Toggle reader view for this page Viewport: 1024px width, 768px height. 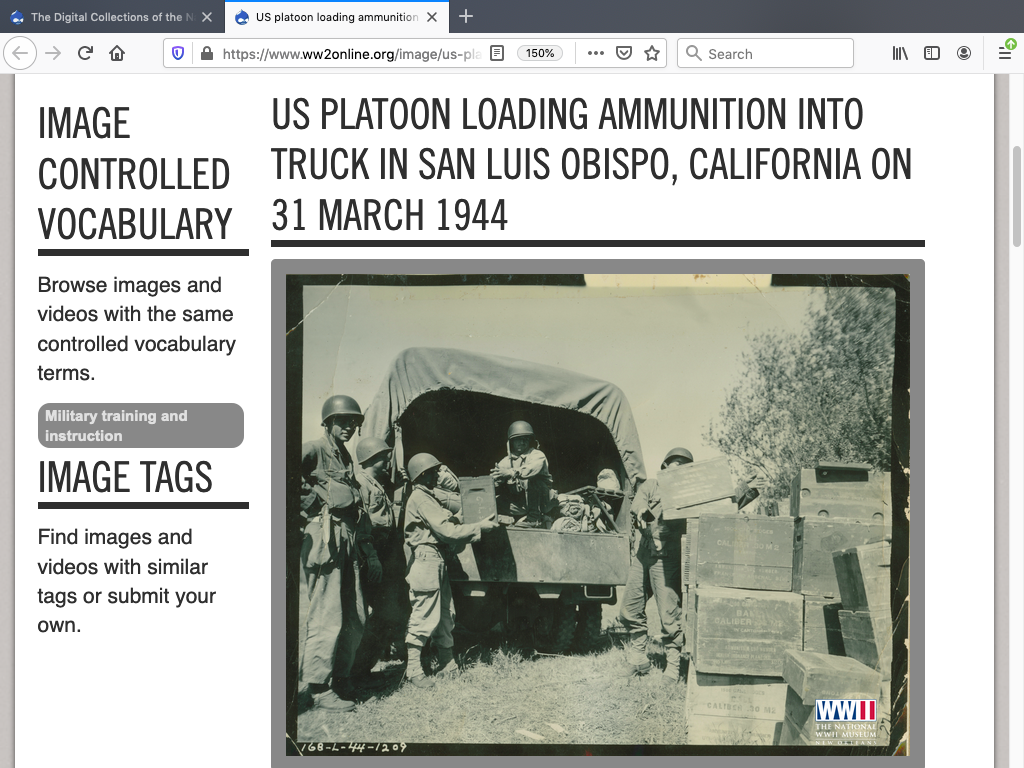click(497, 54)
